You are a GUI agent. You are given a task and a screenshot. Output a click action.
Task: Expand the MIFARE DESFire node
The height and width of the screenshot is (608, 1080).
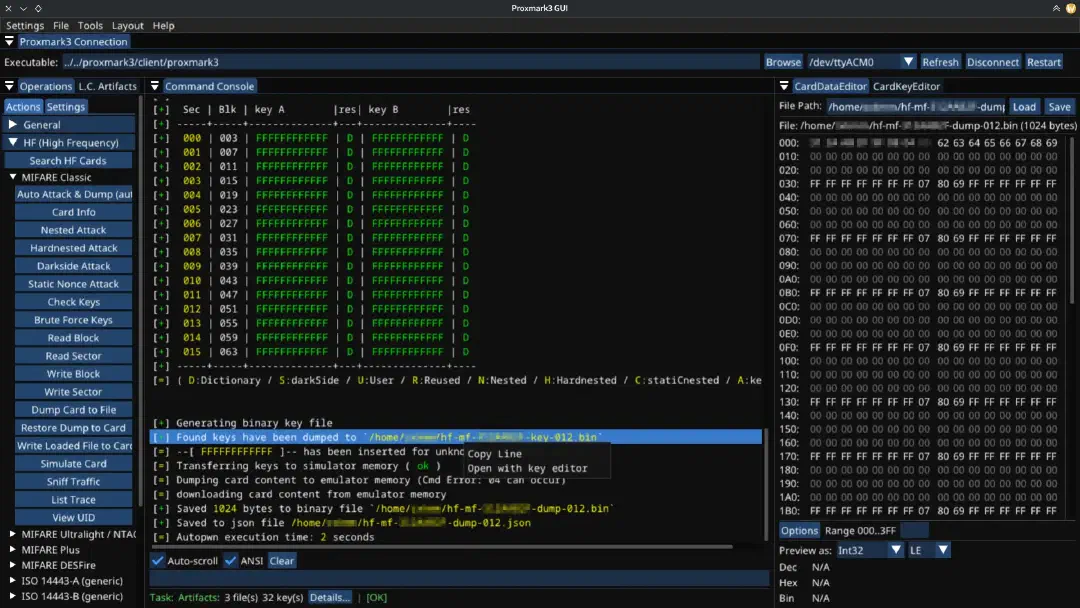coord(13,565)
